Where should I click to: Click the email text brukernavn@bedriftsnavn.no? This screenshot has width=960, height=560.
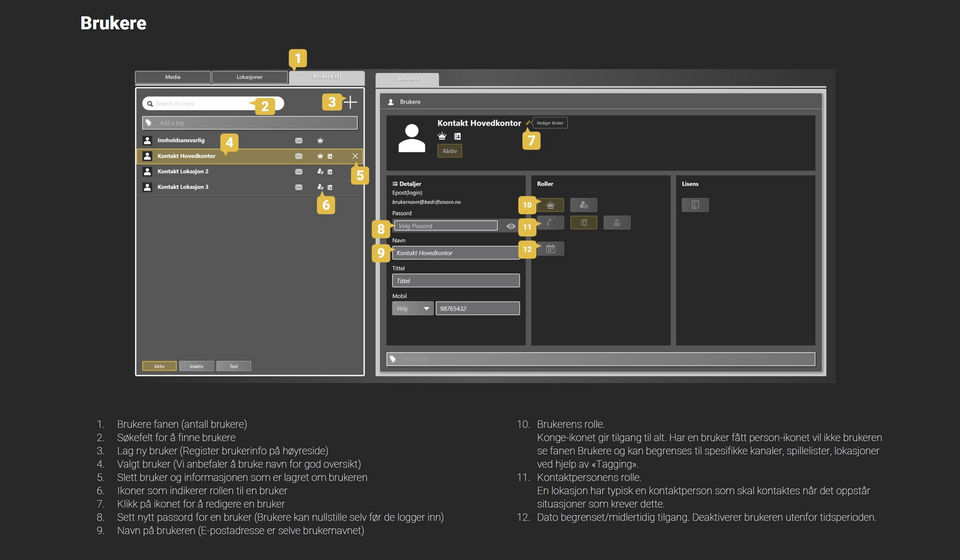(x=426, y=202)
